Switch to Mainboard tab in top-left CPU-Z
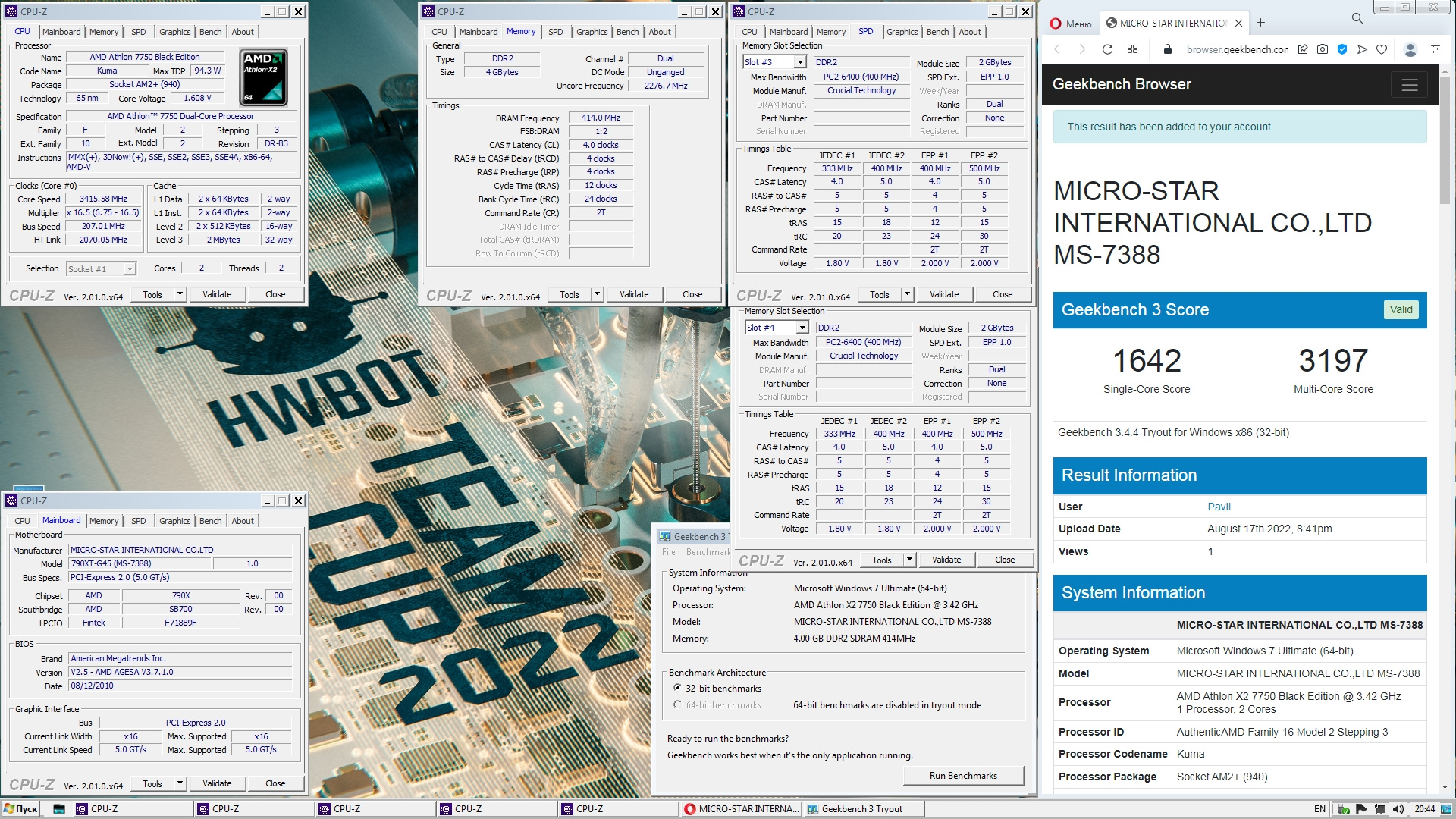This screenshot has width=1456, height=819. point(61,32)
